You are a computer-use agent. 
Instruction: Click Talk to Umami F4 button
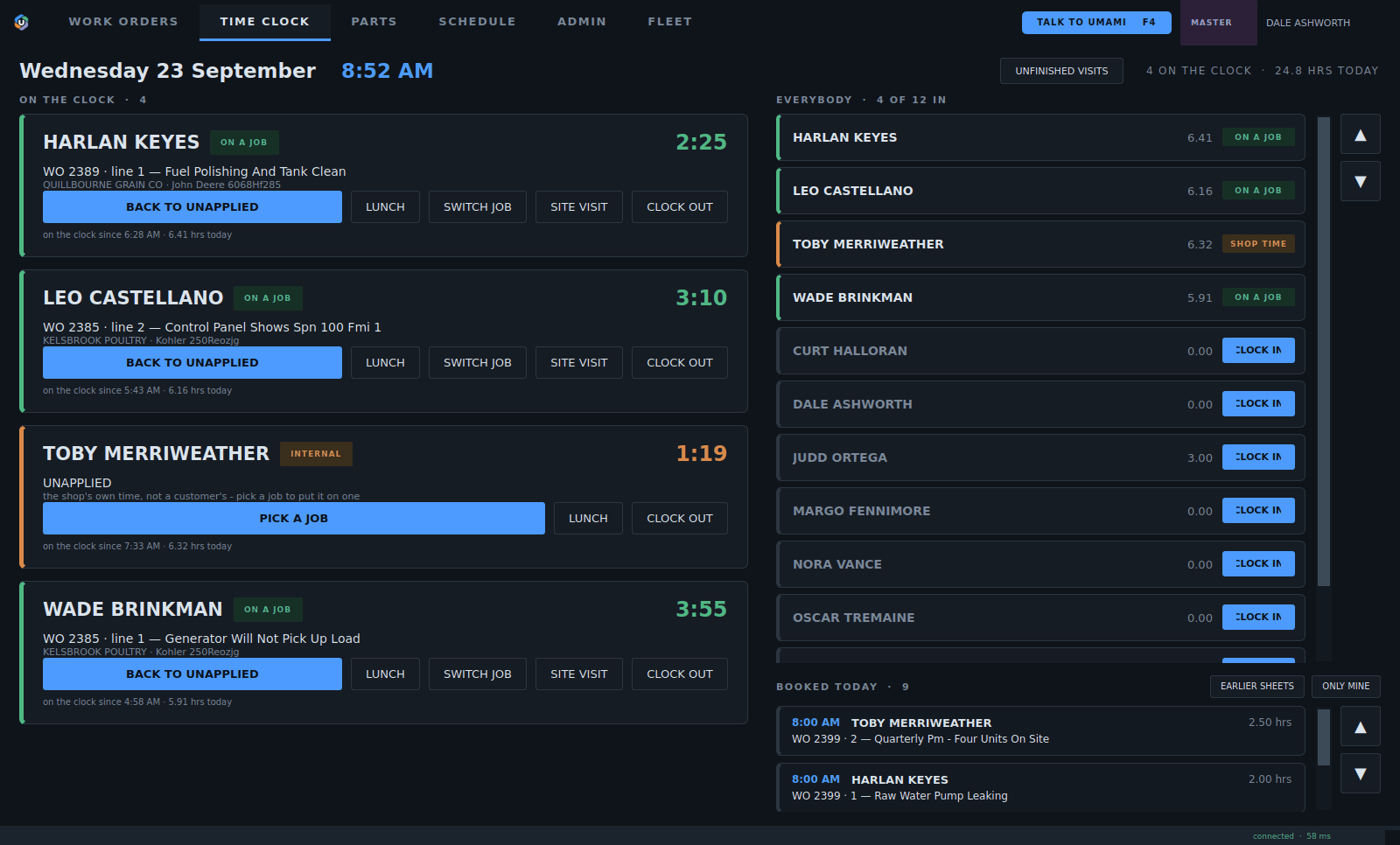pos(1096,23)
